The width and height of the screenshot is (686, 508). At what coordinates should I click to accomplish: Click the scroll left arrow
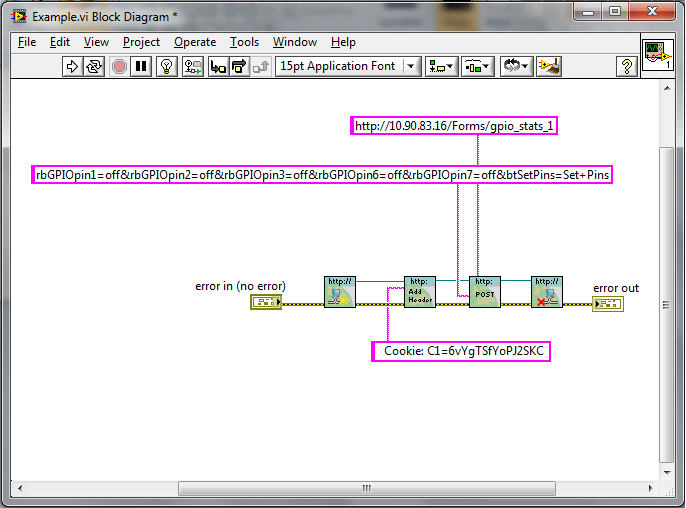pos(20,488)
